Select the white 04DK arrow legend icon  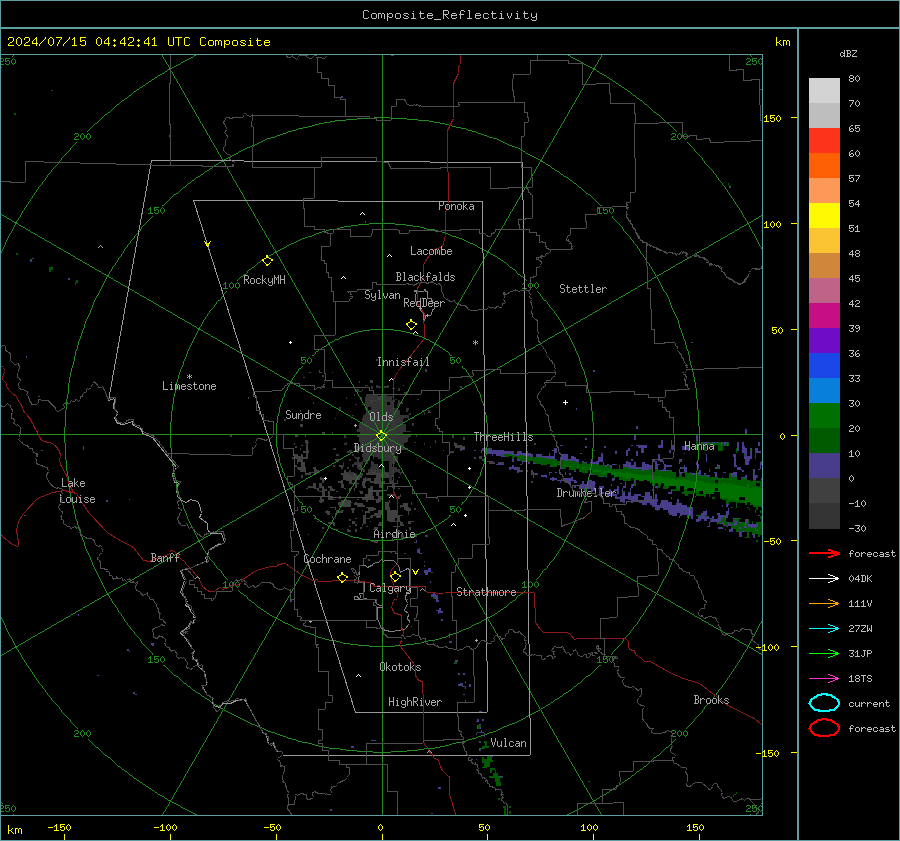pos(824,579)
